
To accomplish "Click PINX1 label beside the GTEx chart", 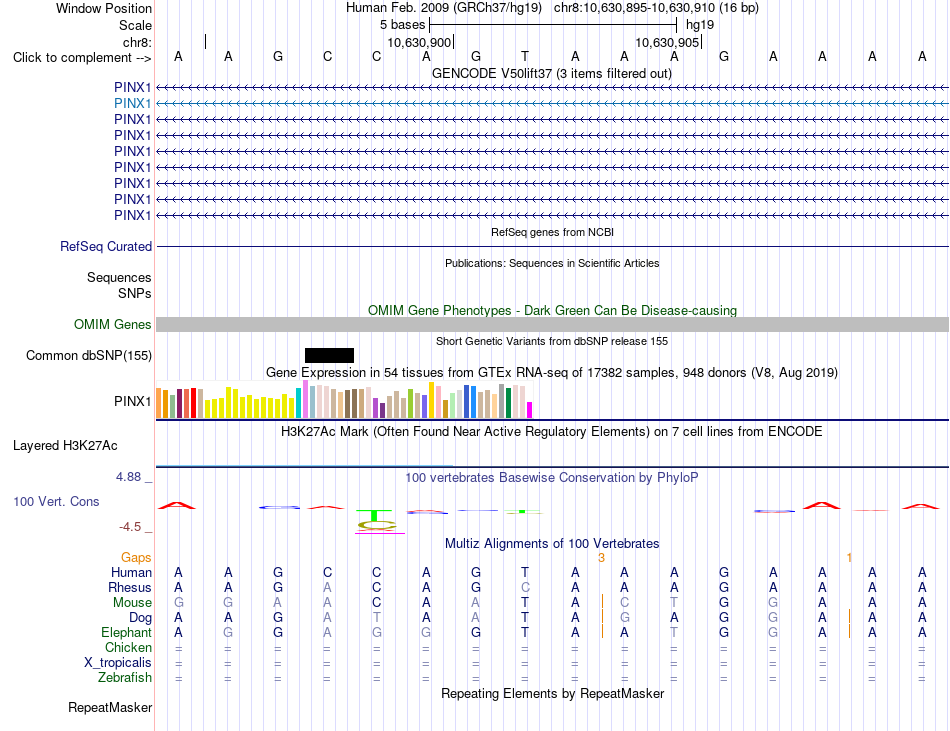I will 132,401.
